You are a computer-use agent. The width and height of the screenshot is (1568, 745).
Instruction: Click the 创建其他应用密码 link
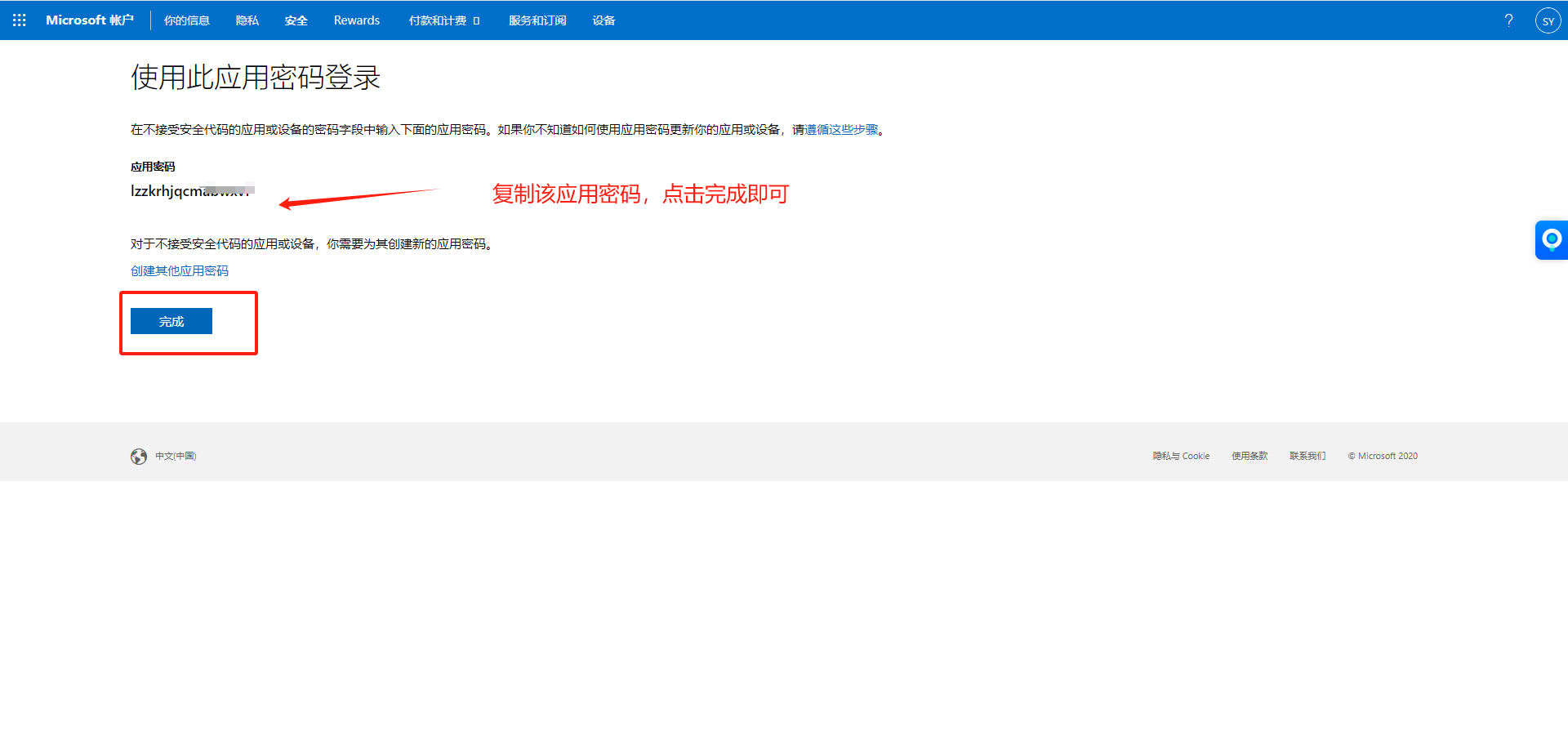click(180, 271)
